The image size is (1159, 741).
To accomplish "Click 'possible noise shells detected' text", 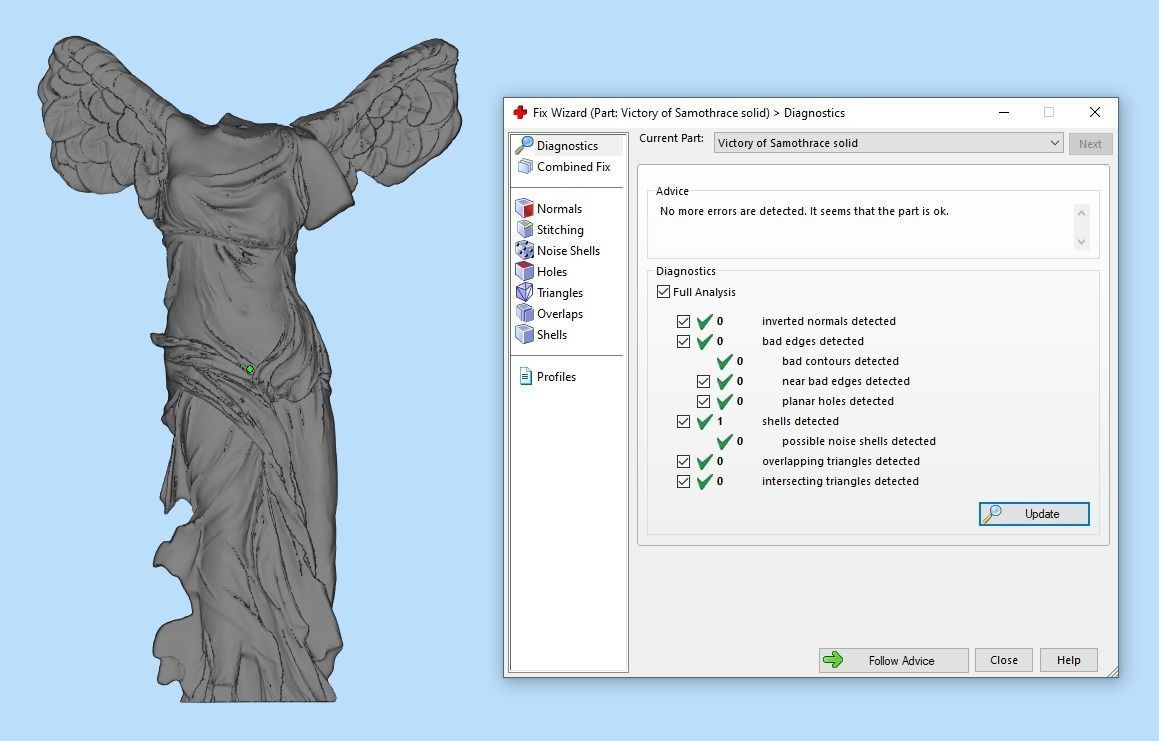I will (858, 441).
